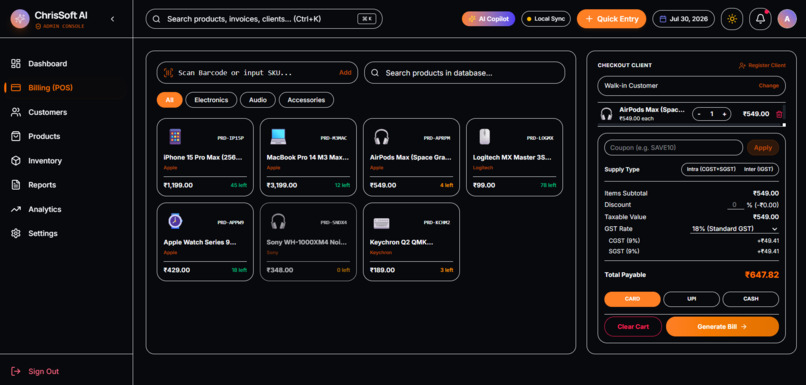The width and height of the screenshot is (806, 385).
Task: Click the AirPods Max headphones product icon
Action: coord(381,137)
